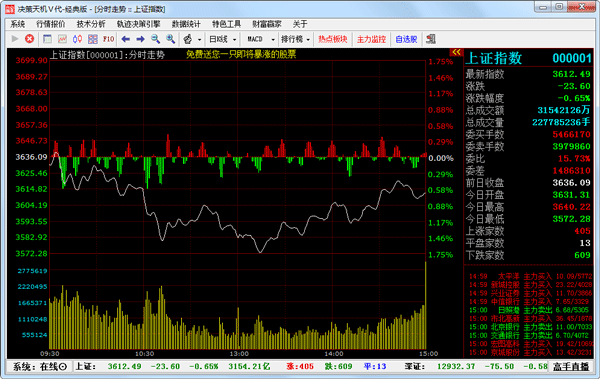Click the 热点板块 button

(333, 39)
